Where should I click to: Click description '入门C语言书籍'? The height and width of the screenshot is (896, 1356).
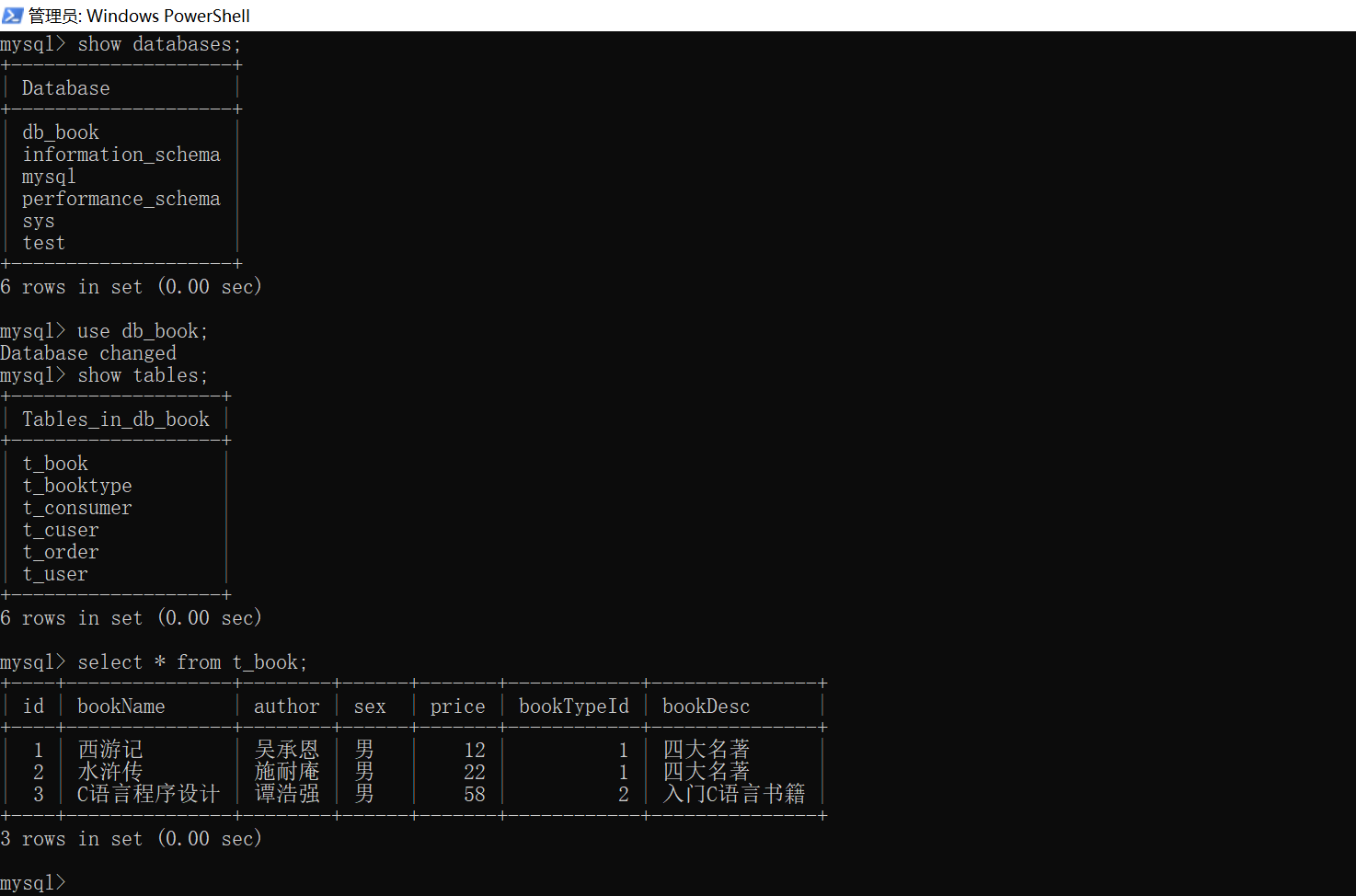[x=734, y=794]
